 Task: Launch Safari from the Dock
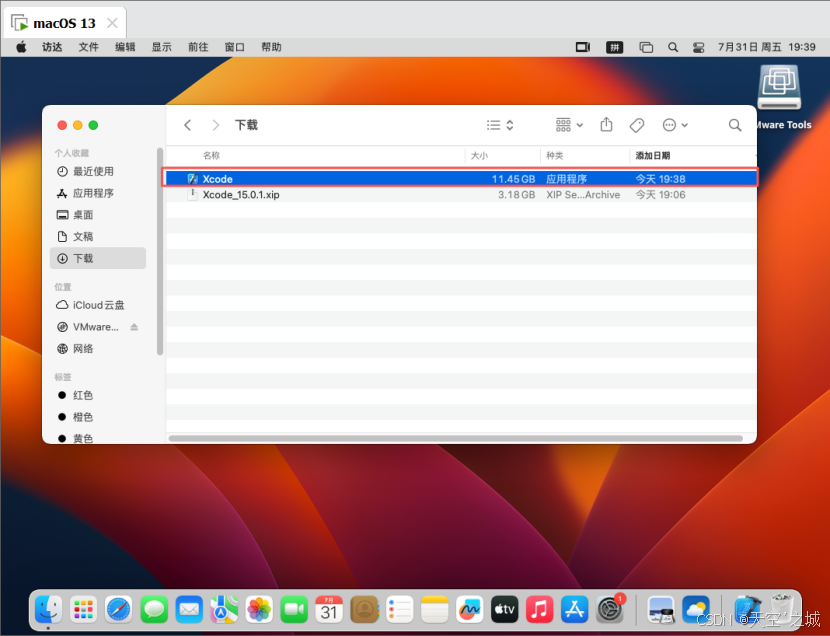click(x=119, y=610)
